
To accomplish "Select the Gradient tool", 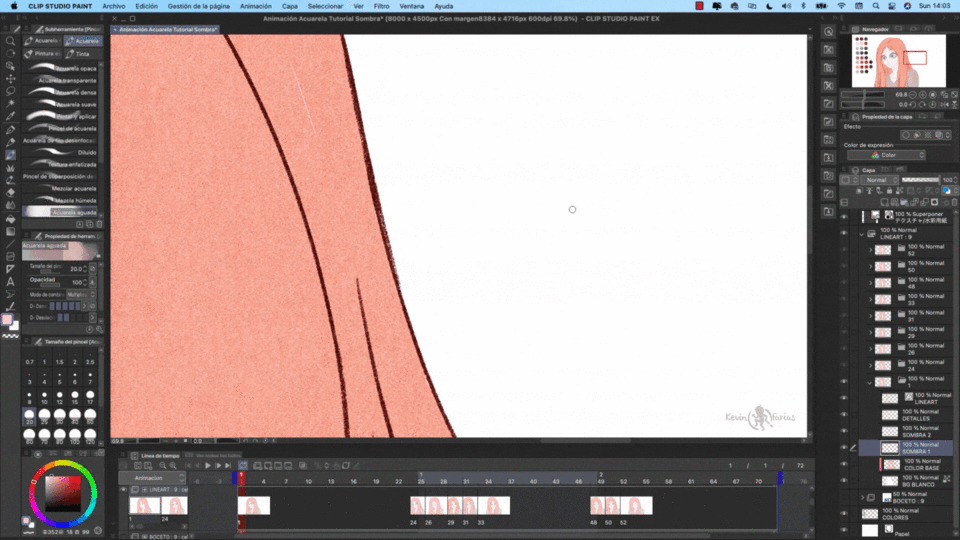I will coord(10,231).
